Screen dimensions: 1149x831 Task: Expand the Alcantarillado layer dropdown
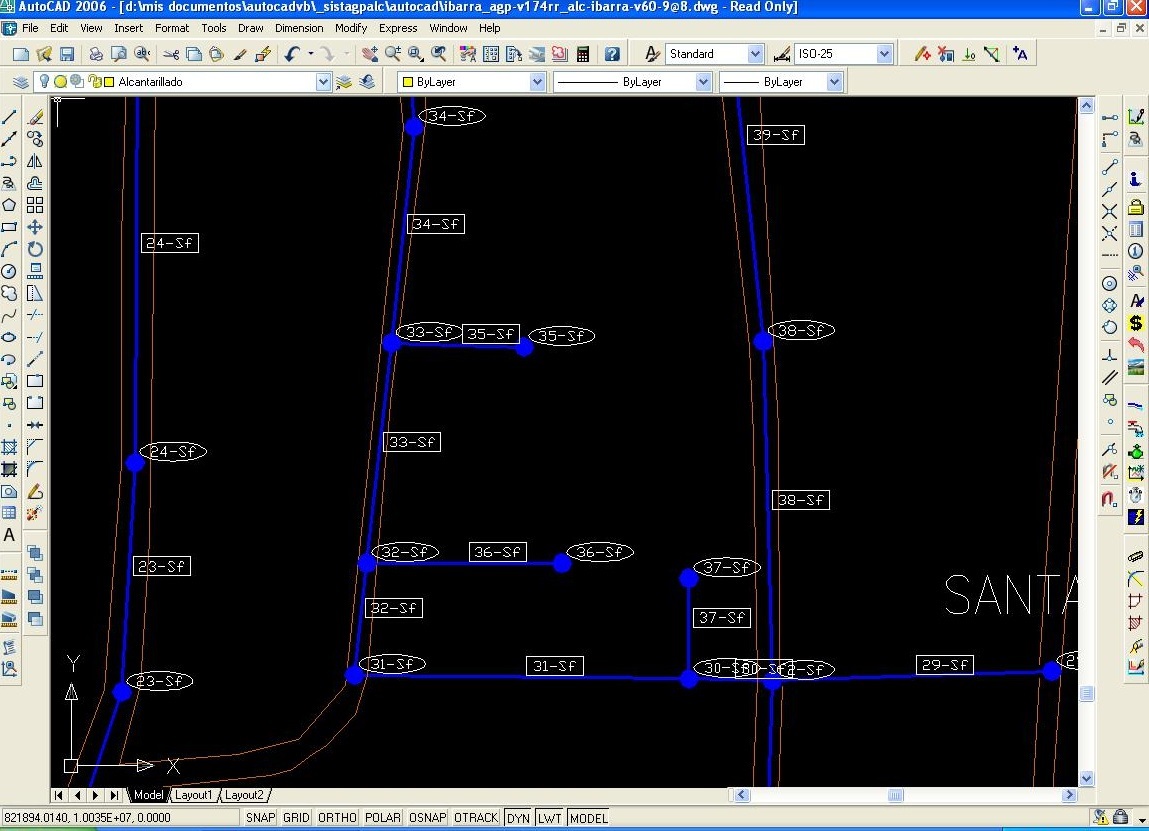click(x=323, y=82)
